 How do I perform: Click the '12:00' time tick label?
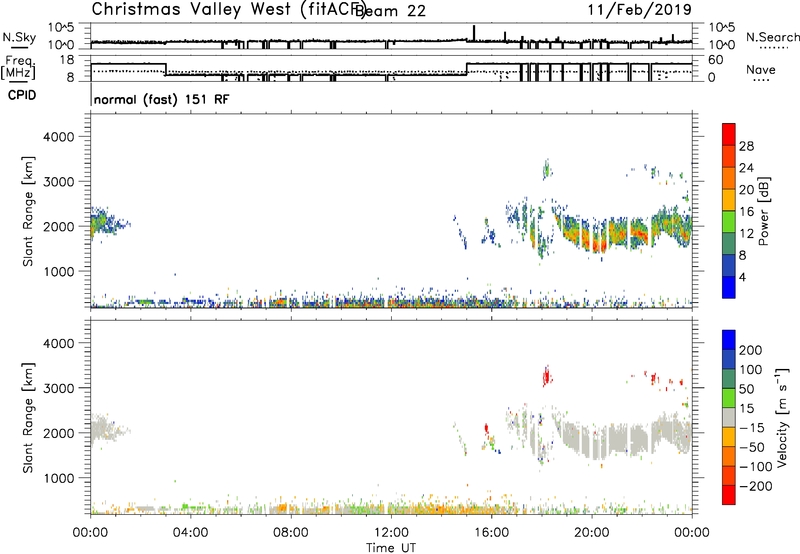click(x=391, y=533)
